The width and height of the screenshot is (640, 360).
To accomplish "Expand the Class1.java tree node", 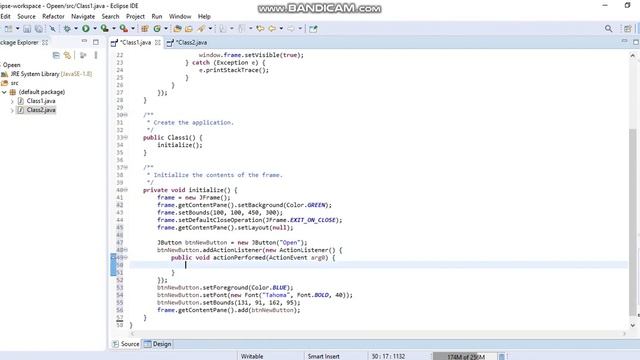I will click(12, 101).
